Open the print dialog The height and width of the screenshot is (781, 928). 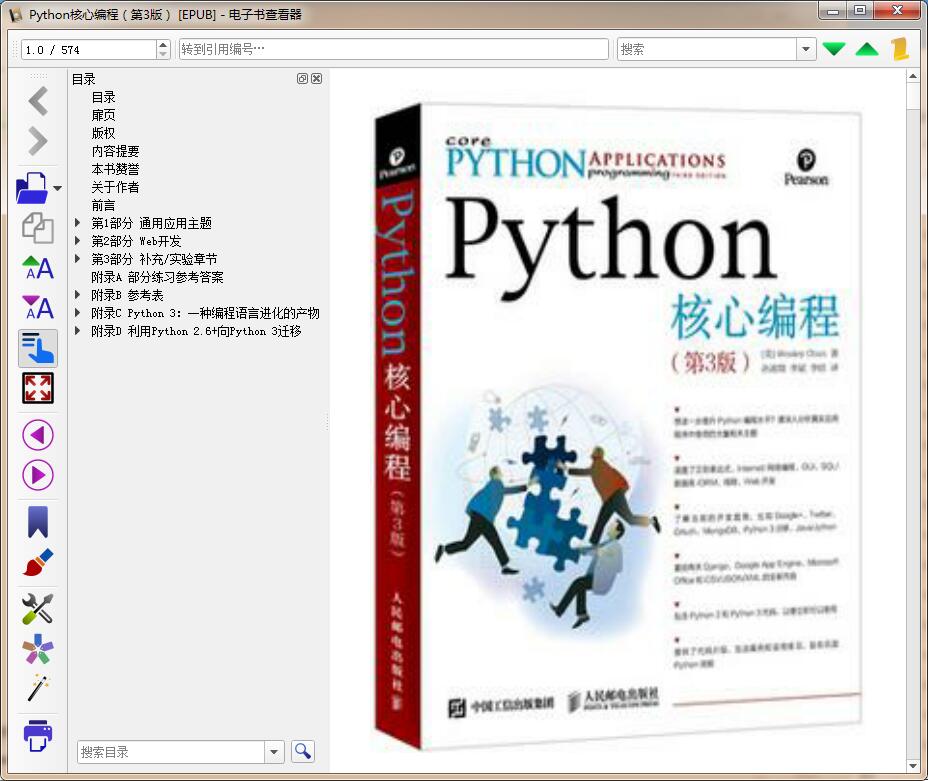37,737
